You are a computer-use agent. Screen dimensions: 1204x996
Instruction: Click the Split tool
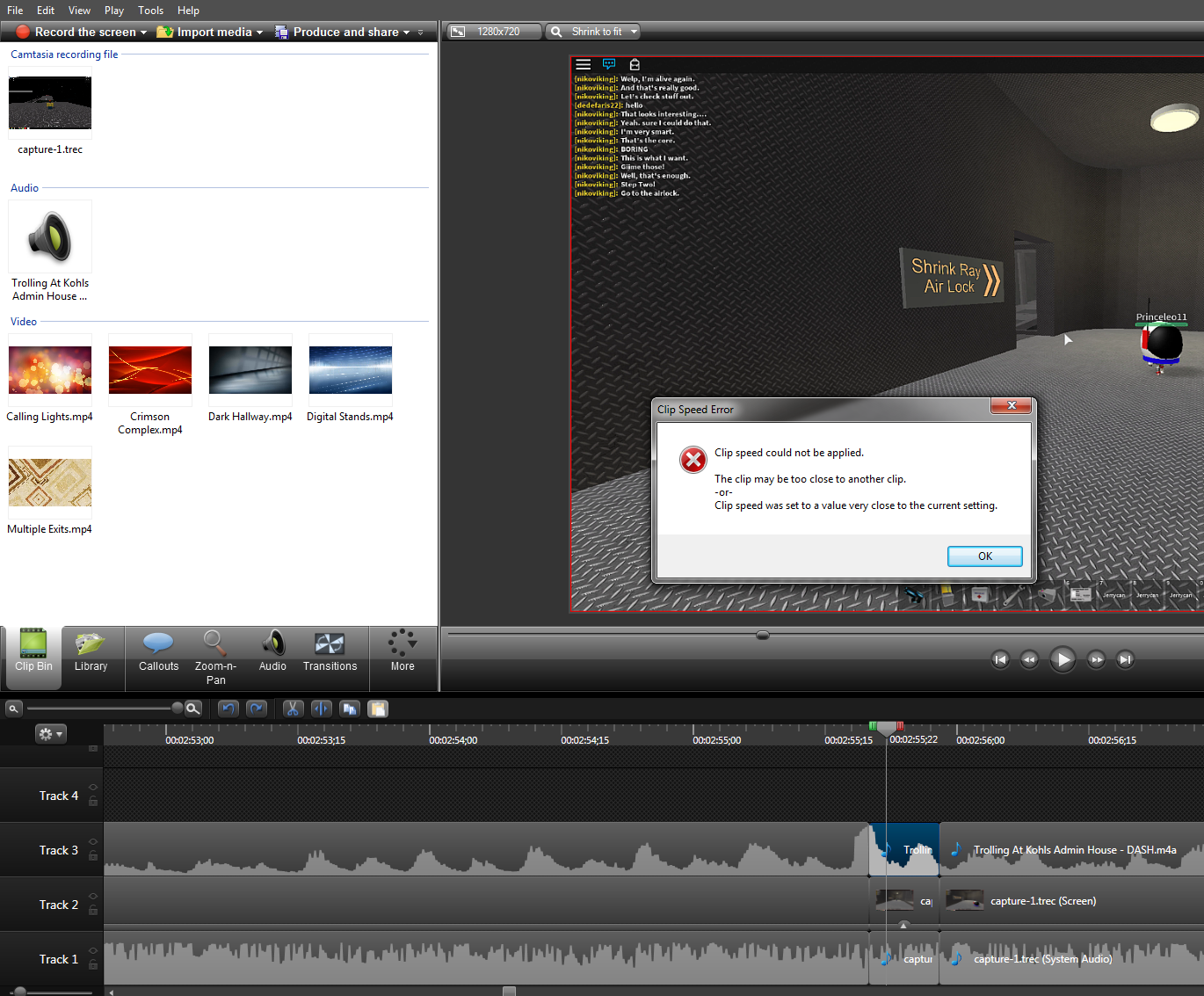[322, 709]
